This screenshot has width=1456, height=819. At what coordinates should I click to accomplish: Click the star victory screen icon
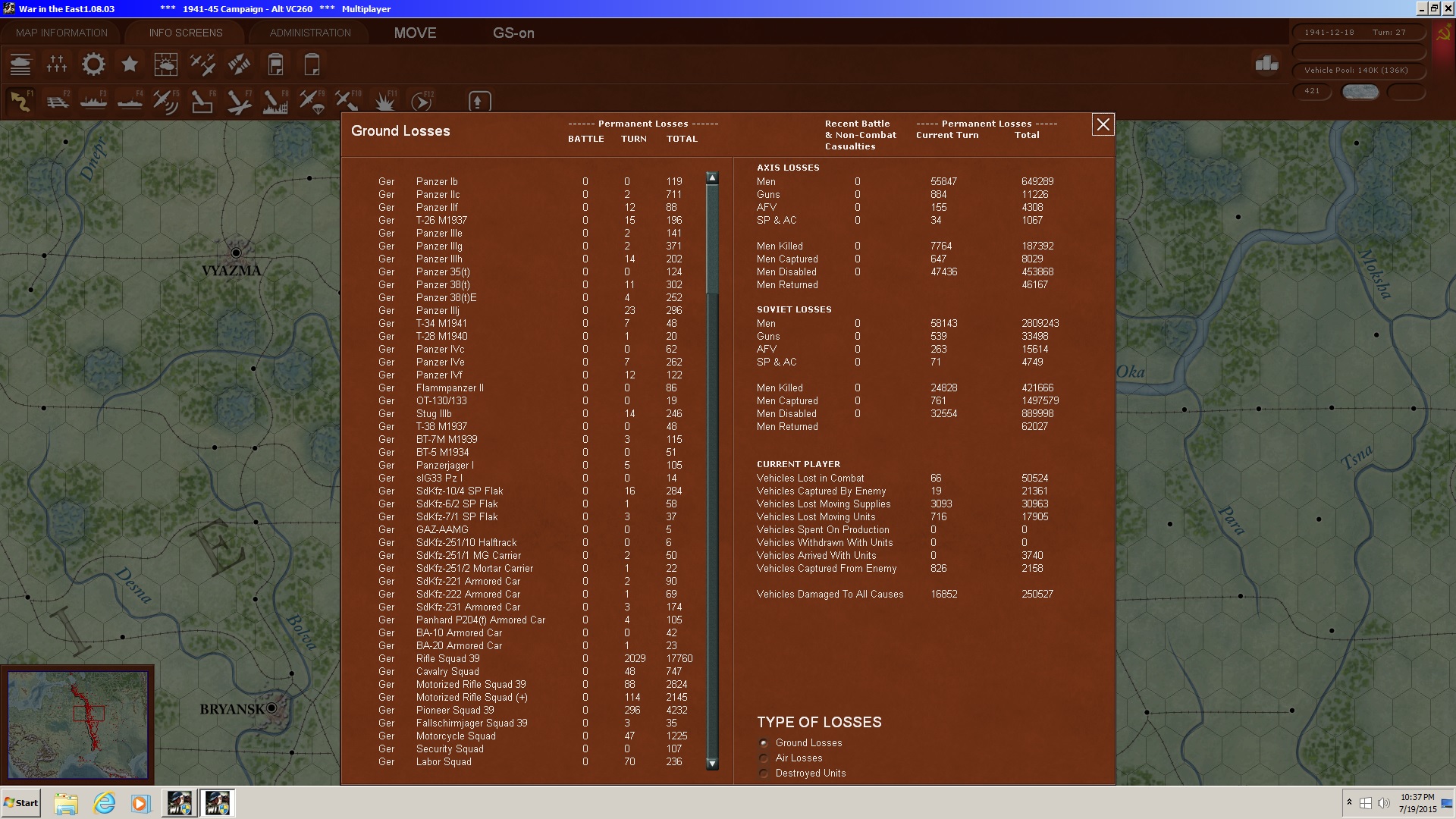(x=130, y=64)
